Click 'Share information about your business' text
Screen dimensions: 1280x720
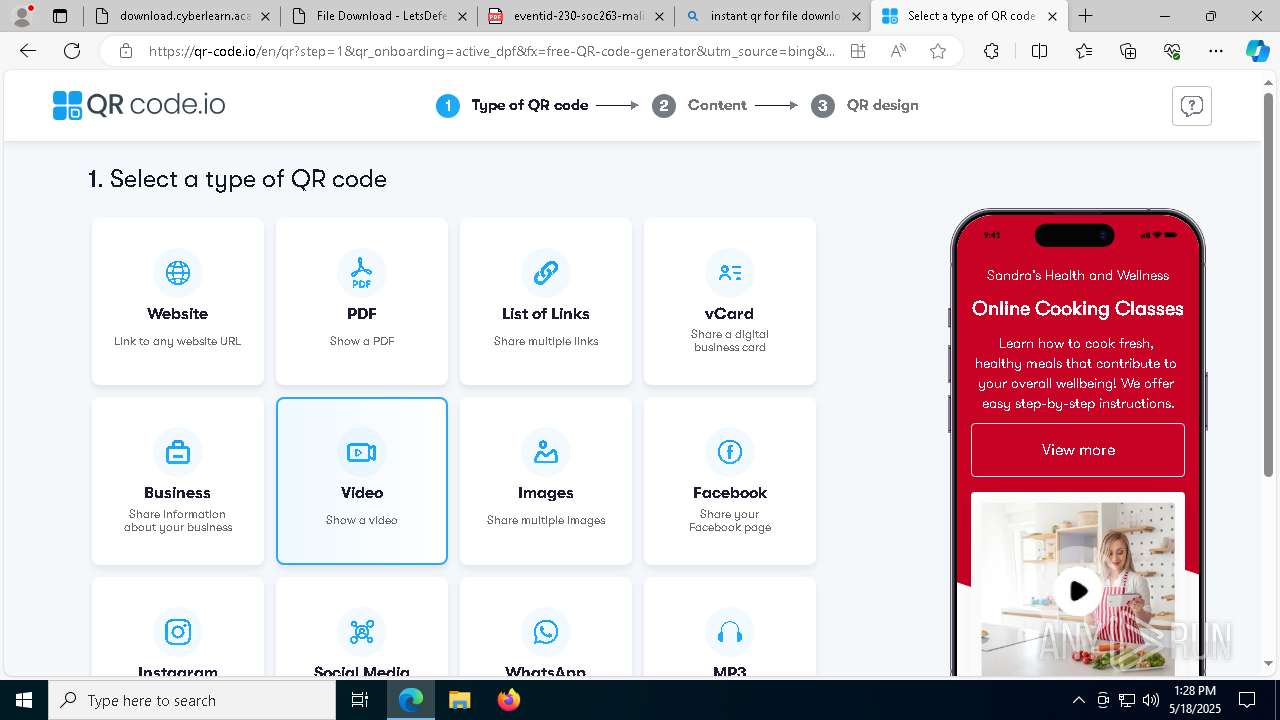click(178, 520)
